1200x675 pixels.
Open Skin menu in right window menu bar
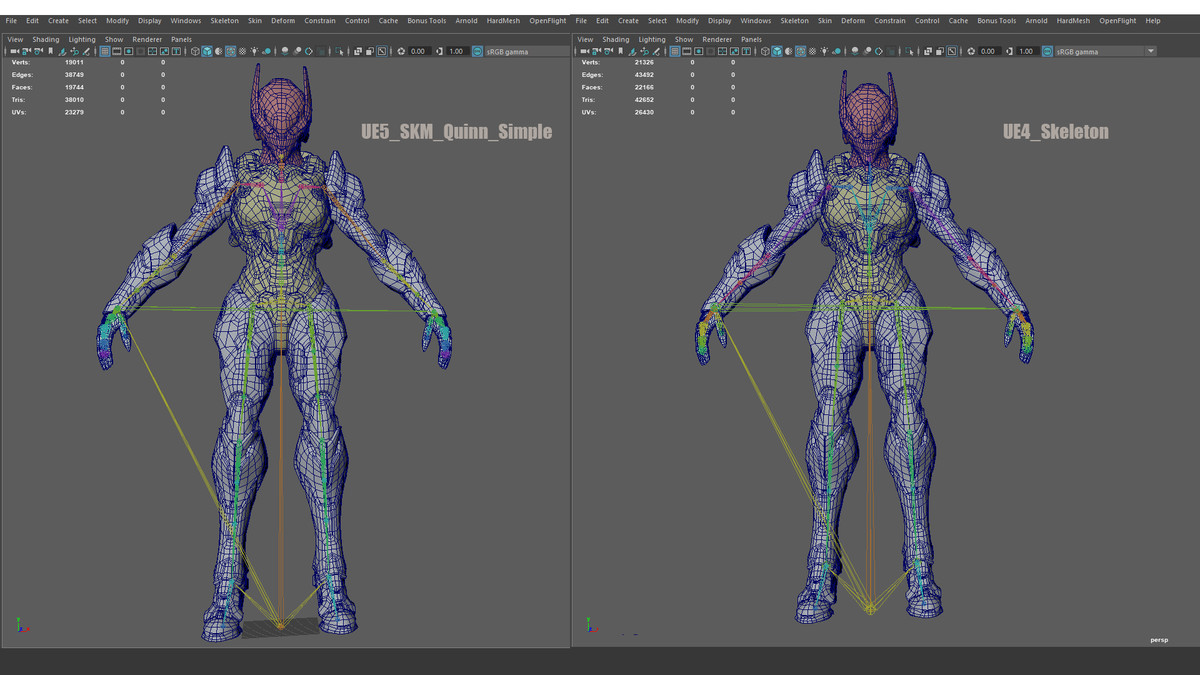pos(824,20)
